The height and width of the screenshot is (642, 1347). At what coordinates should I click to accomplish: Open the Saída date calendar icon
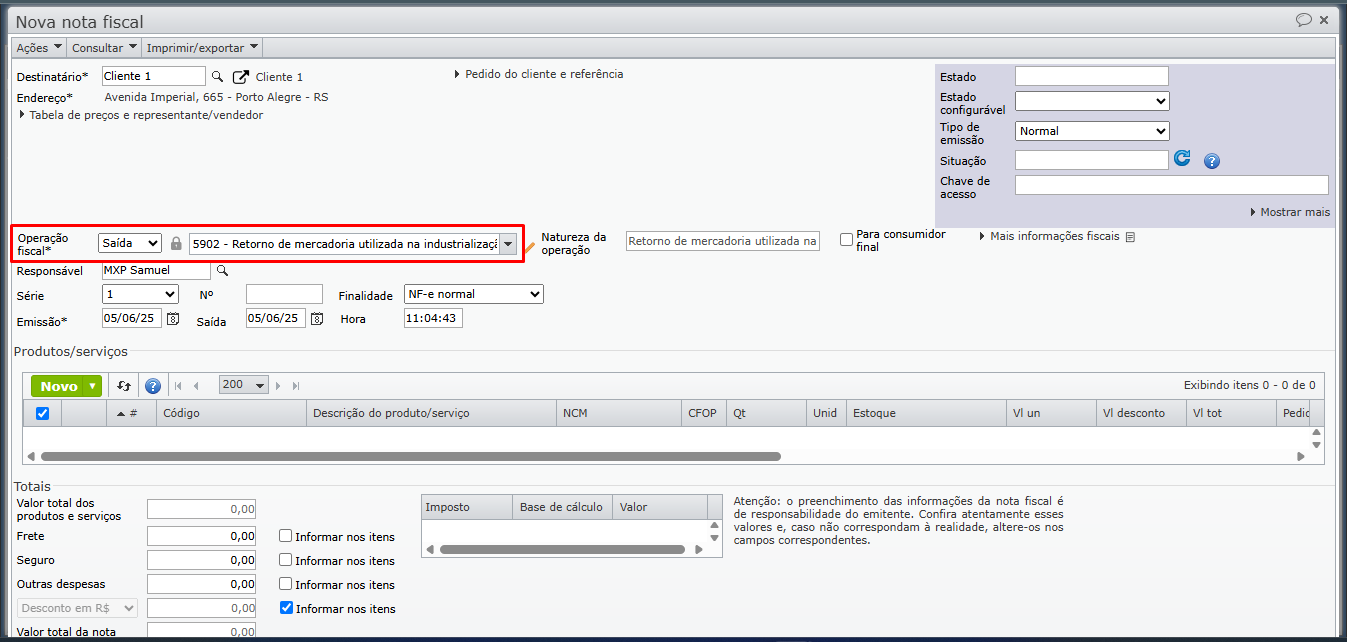(x=317, y=319)
